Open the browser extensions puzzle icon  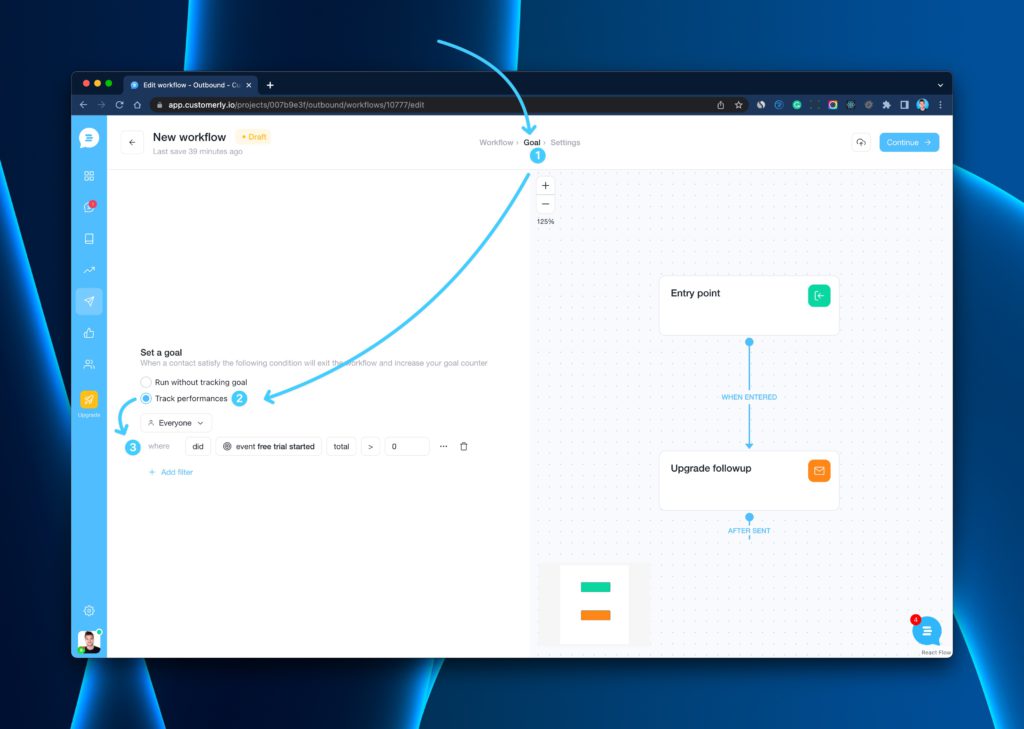[886, 105]
